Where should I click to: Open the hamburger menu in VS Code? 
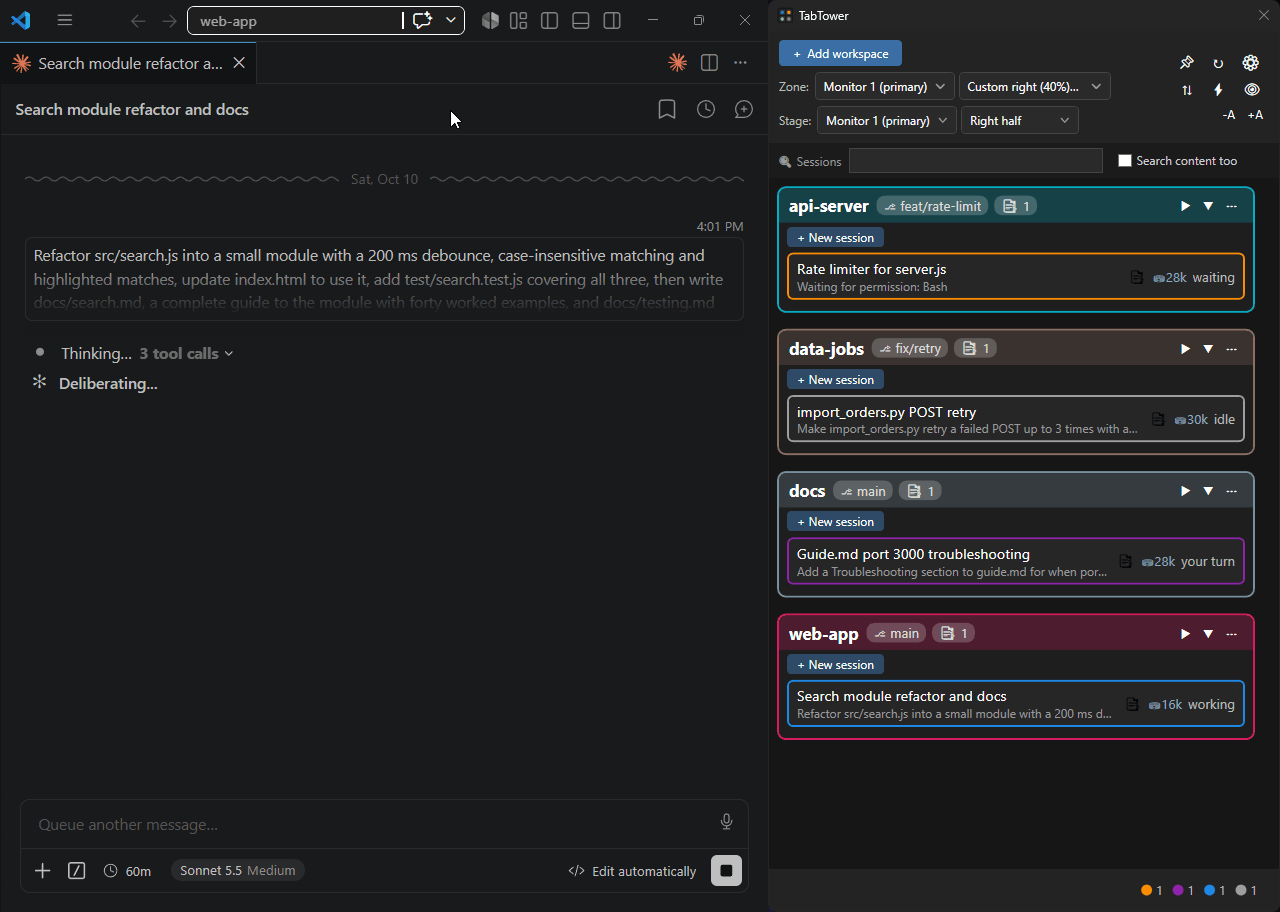click(x=65, y=20)
